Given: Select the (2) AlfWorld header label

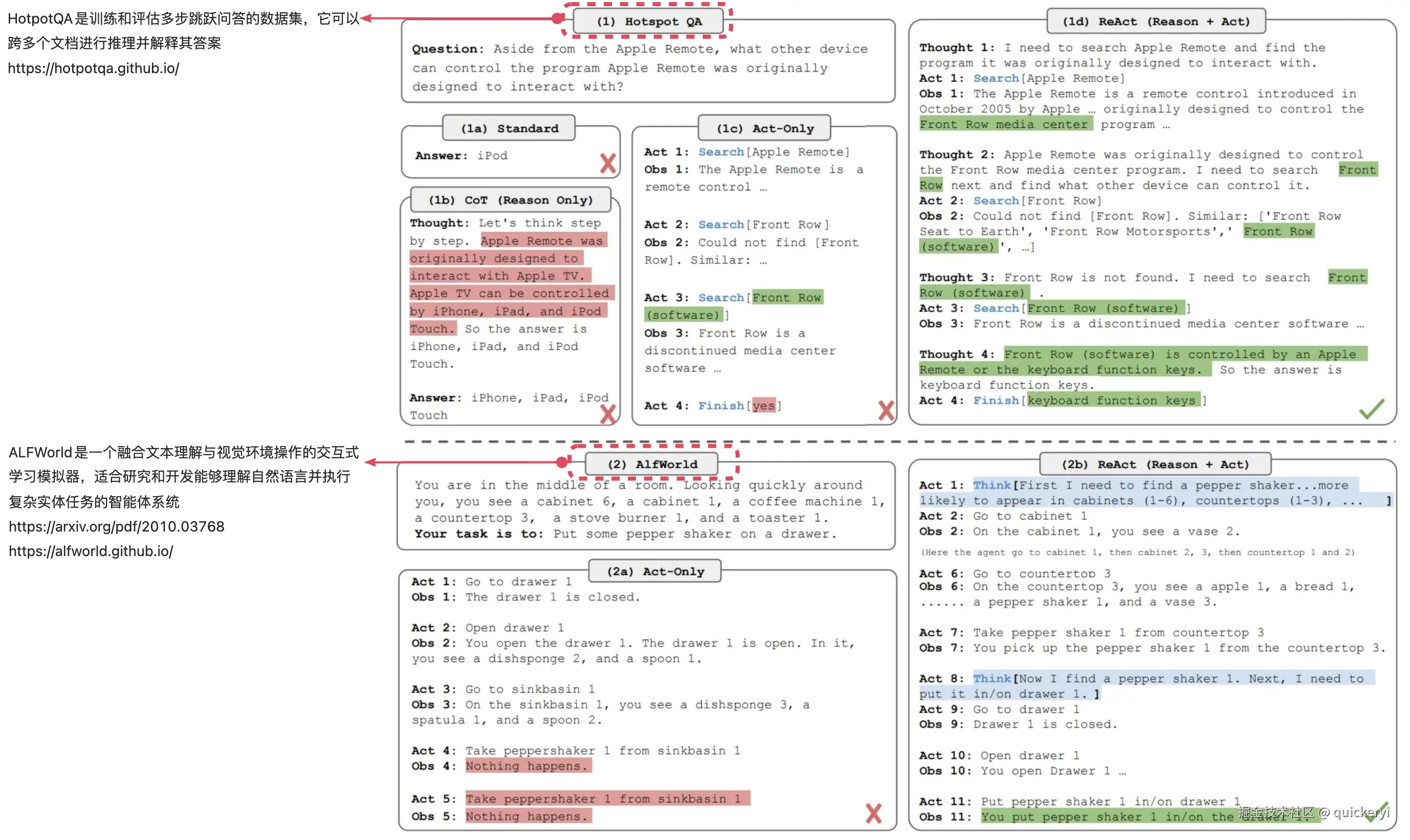Looking at the screenshot, I should 652,464.
